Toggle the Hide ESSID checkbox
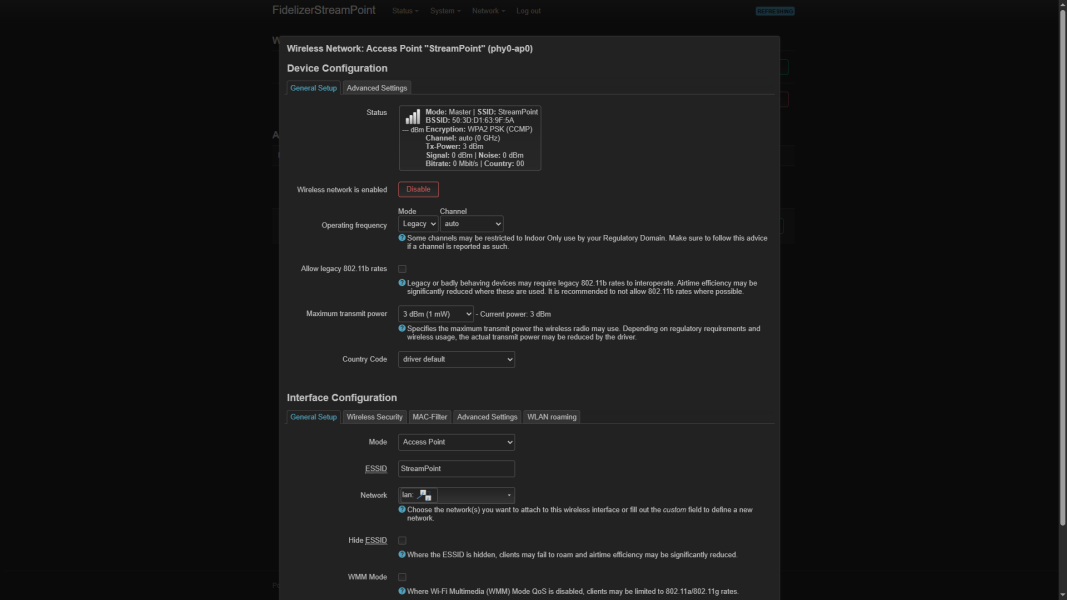Viewport: 1067px width, 600px height. click(402, 541)
